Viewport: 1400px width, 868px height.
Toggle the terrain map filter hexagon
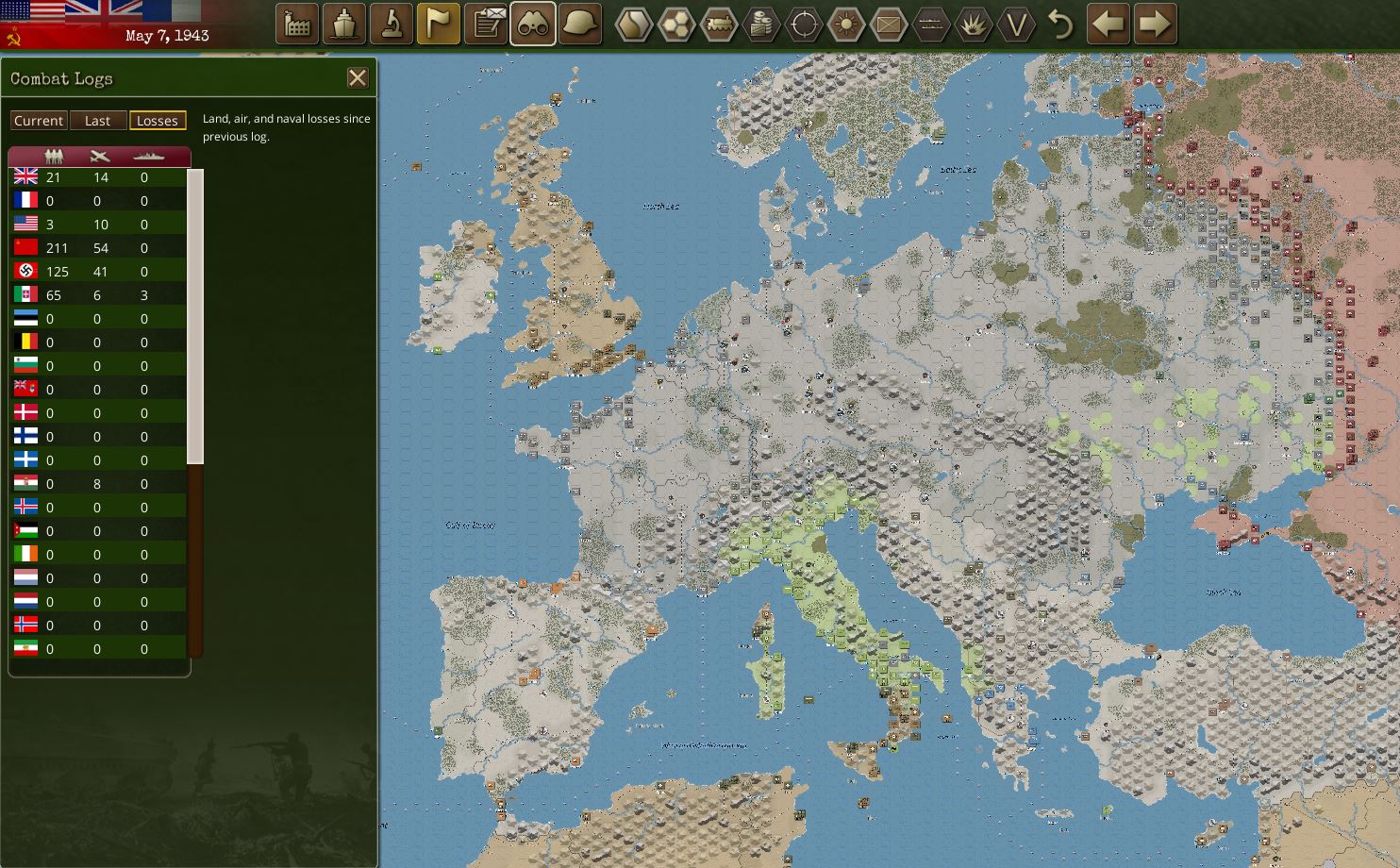click(x=634, y=25)
